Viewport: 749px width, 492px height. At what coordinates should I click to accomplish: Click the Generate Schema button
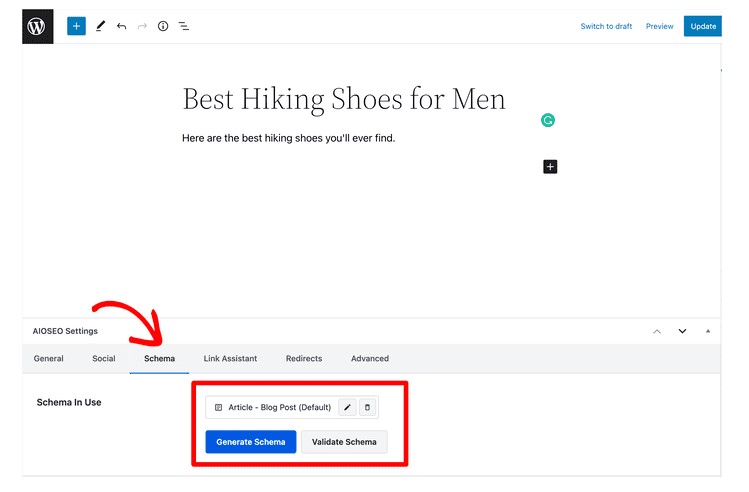click(251, 442)
